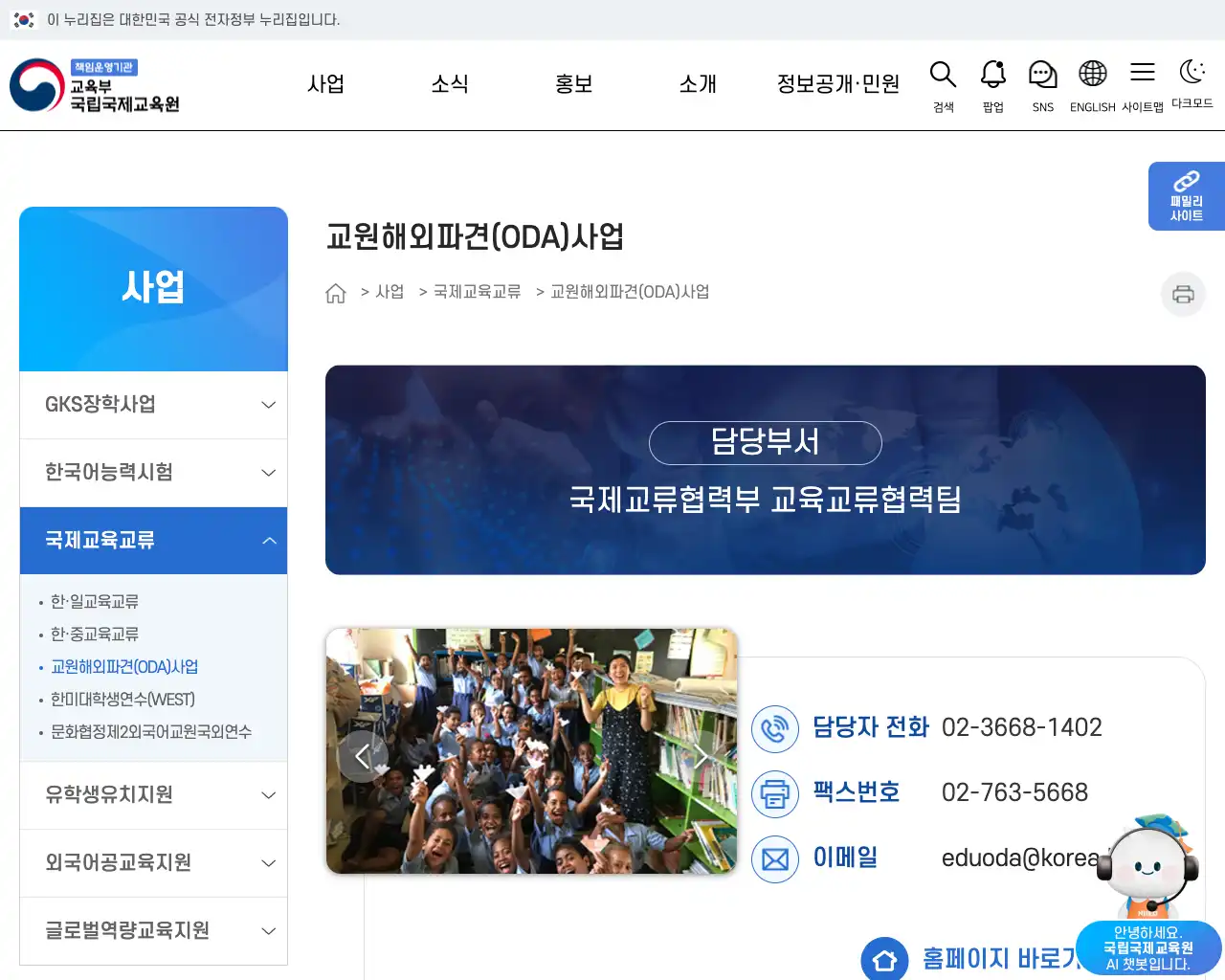
Task: Go to 한미대학생연수(WEST) submenu link
Action: click(122, 700)
